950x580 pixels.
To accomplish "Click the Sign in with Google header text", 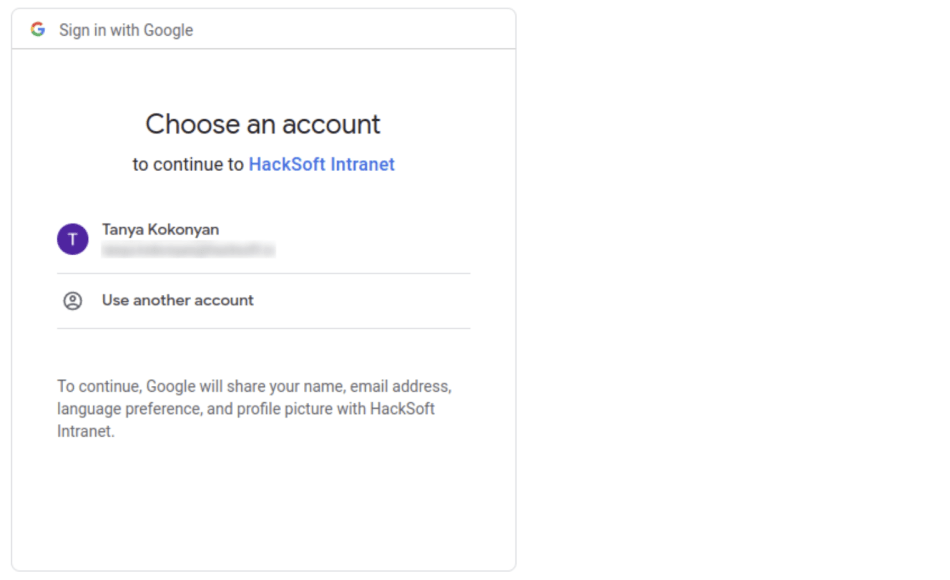I will [126, 30].
